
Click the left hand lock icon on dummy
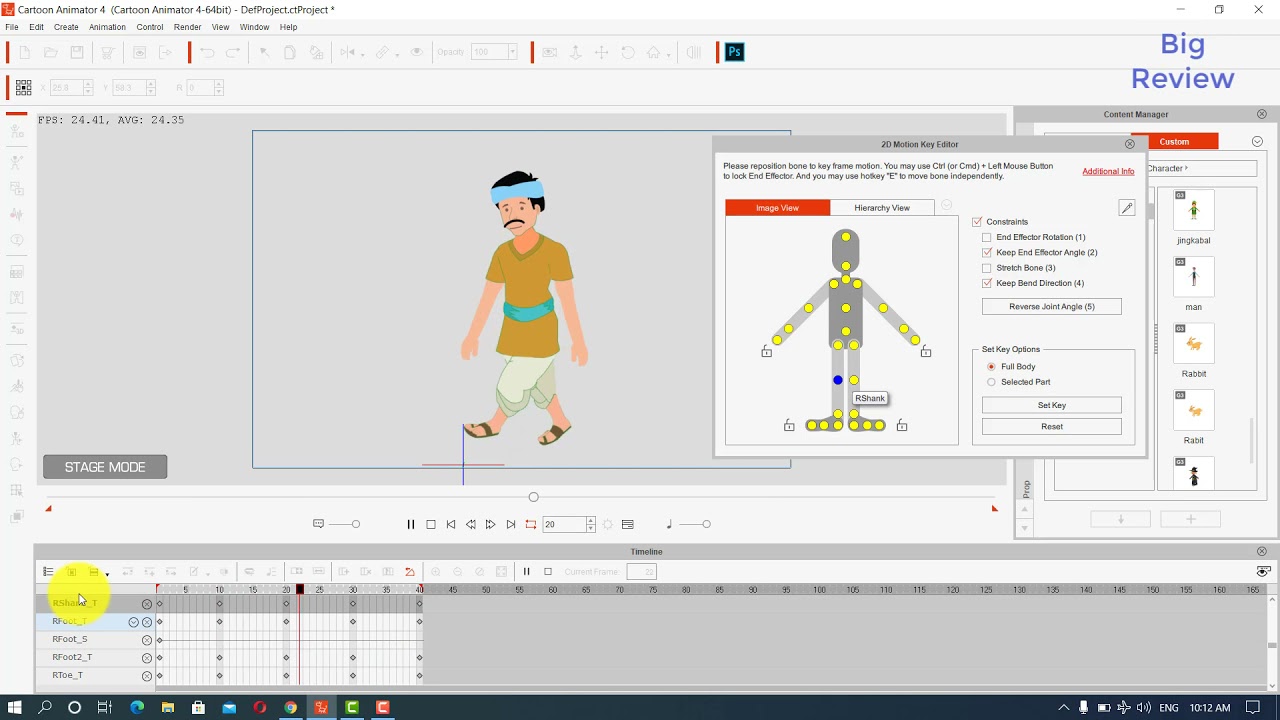coord(766,351)
